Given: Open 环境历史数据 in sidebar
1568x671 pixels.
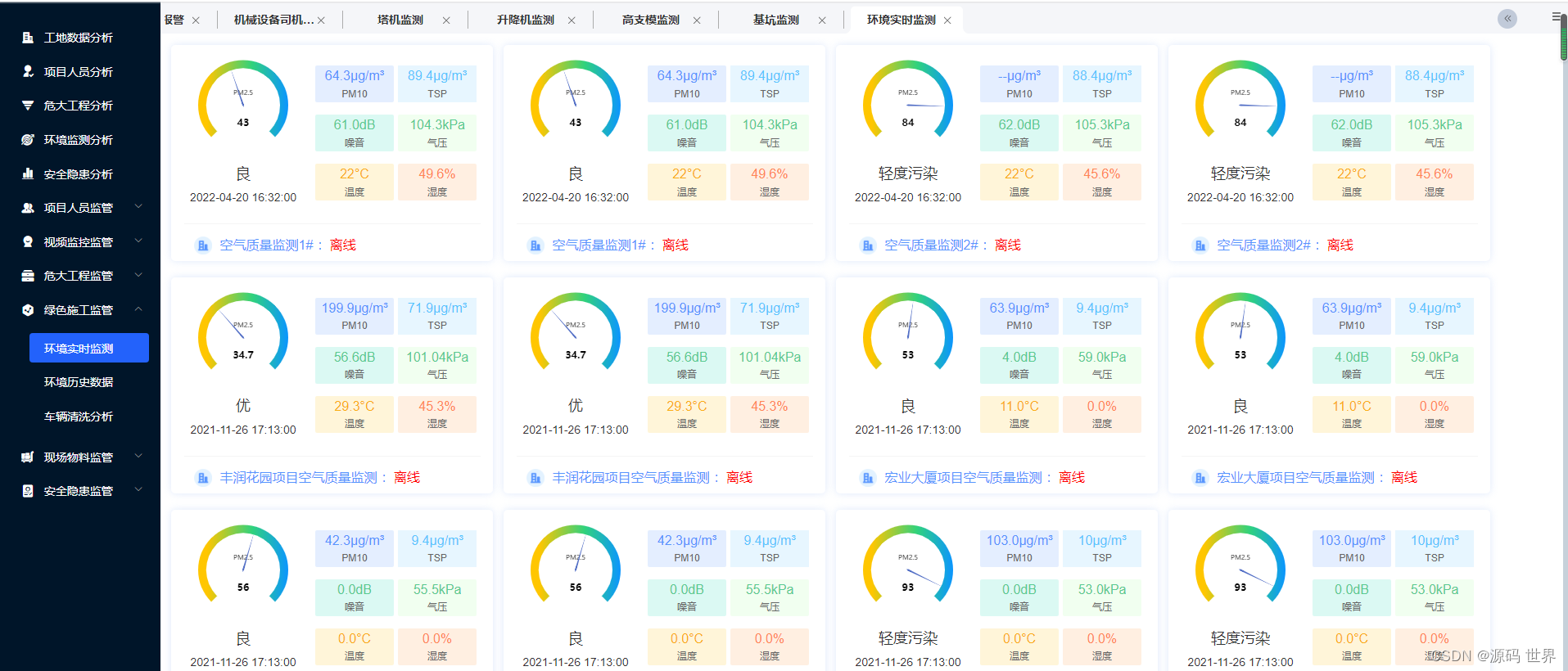Looking at the screenshot, I should 79,382.
